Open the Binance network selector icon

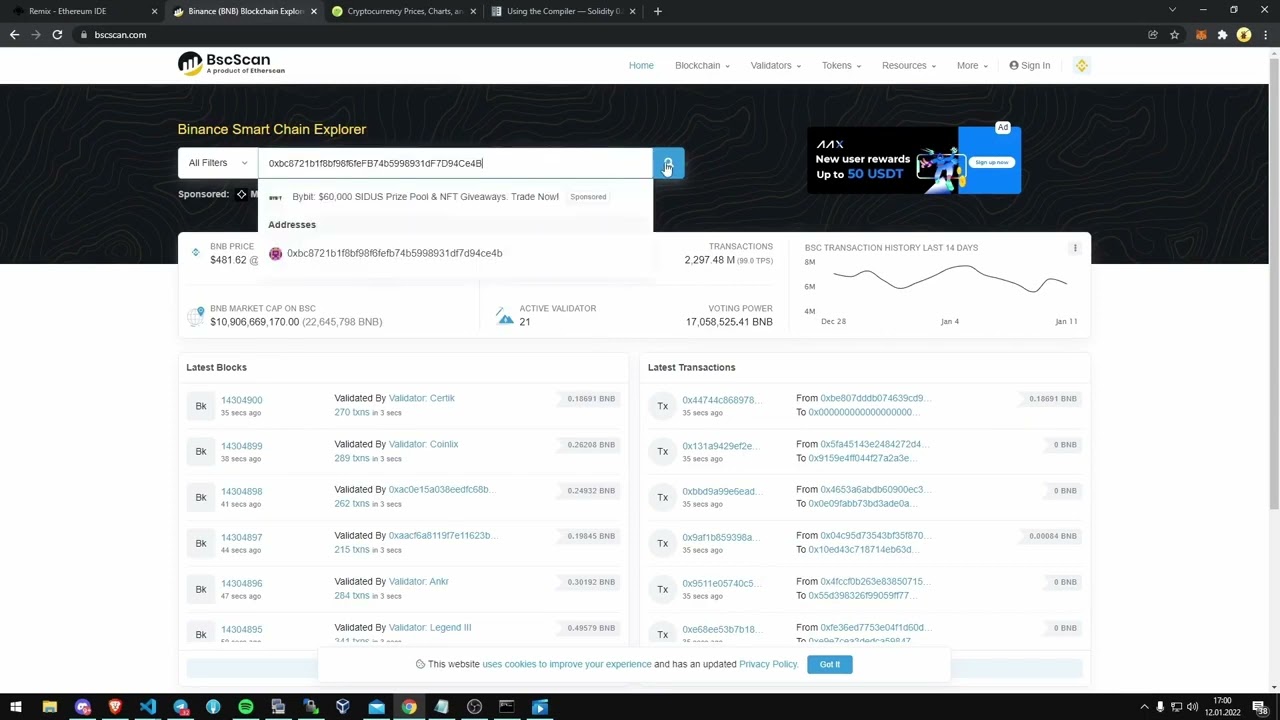click(1081, 65)
